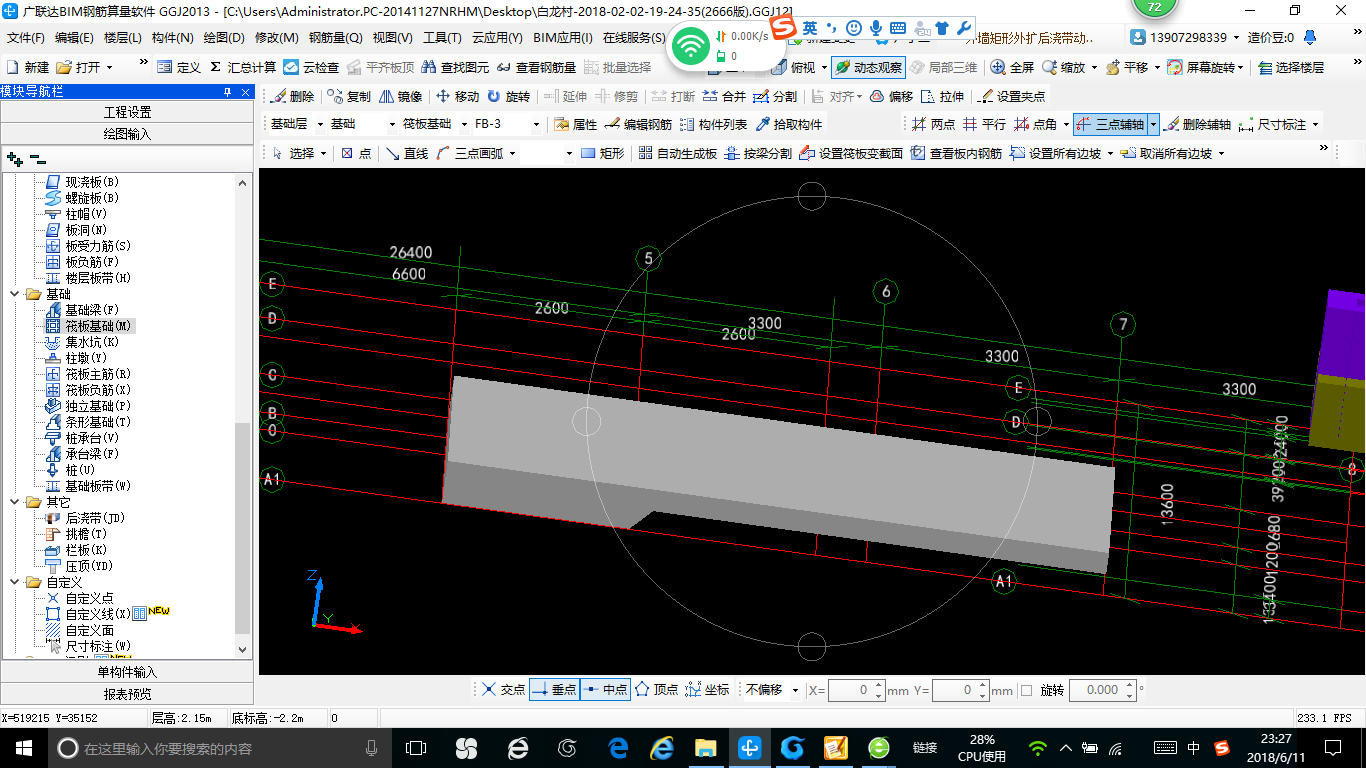Open 单构件输入 panel
1366x768 pixels.
click(127, 672)
